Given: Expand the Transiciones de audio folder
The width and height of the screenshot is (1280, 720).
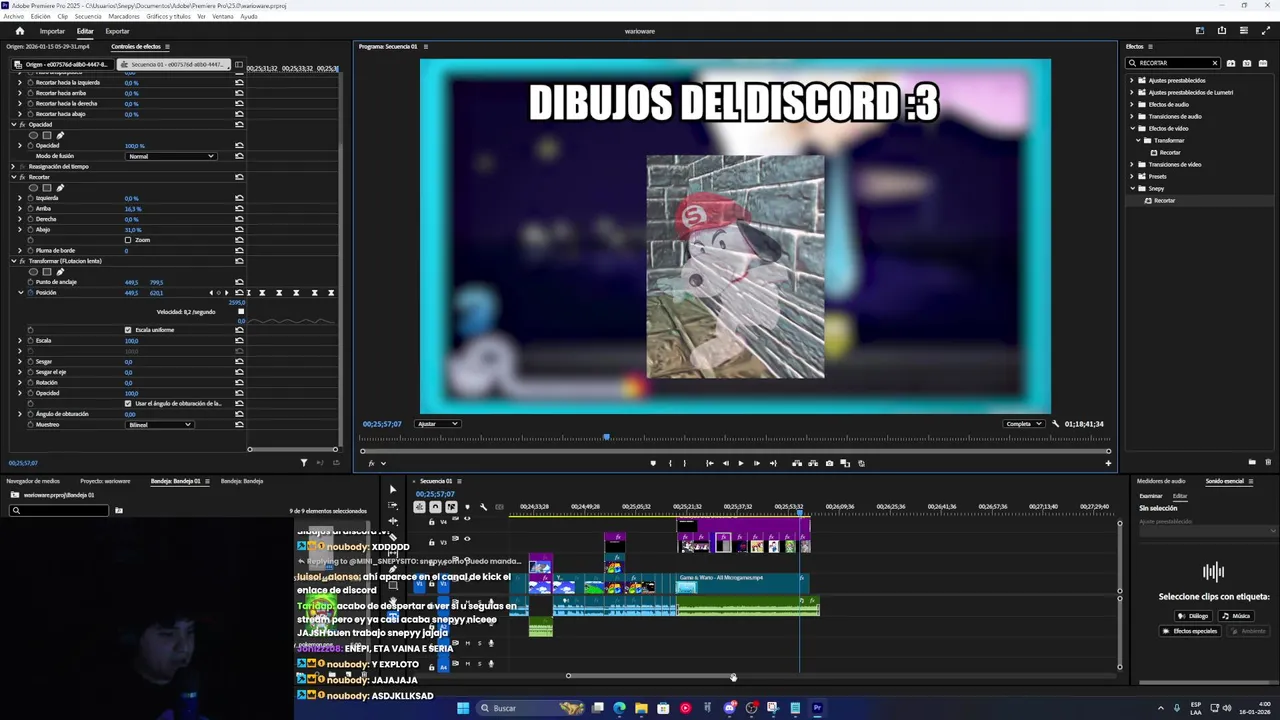Looking at the screenshot, I should [1132, 116].
